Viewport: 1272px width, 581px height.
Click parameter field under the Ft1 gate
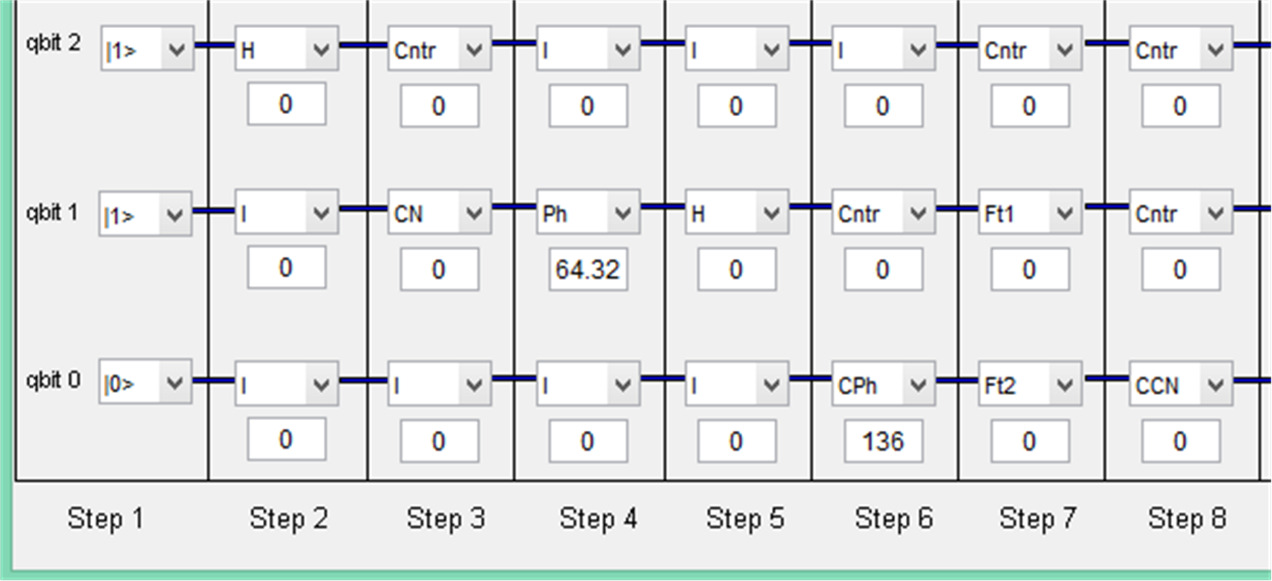pos(1029,270)
